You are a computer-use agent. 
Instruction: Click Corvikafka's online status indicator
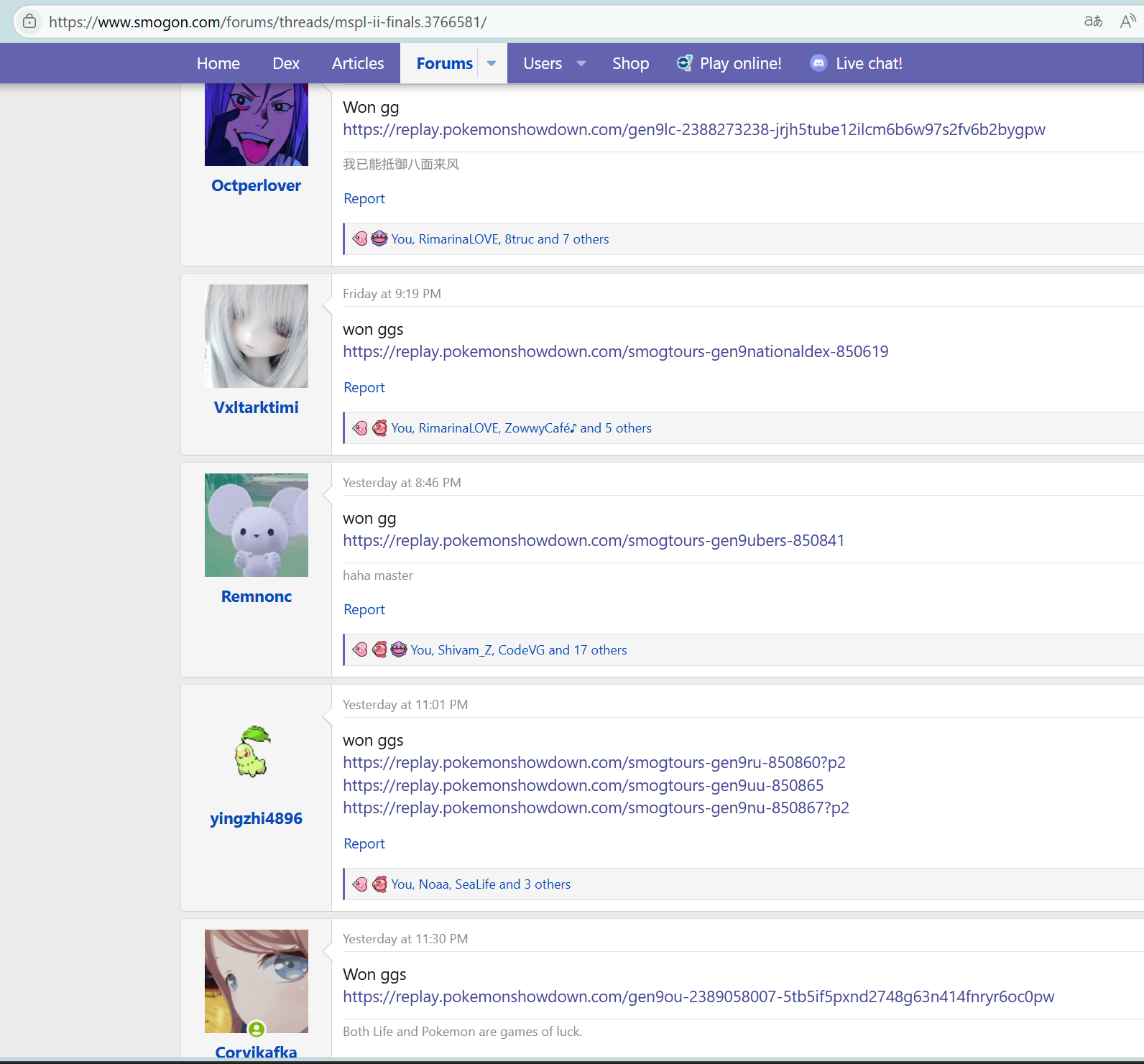(257, 1030)
